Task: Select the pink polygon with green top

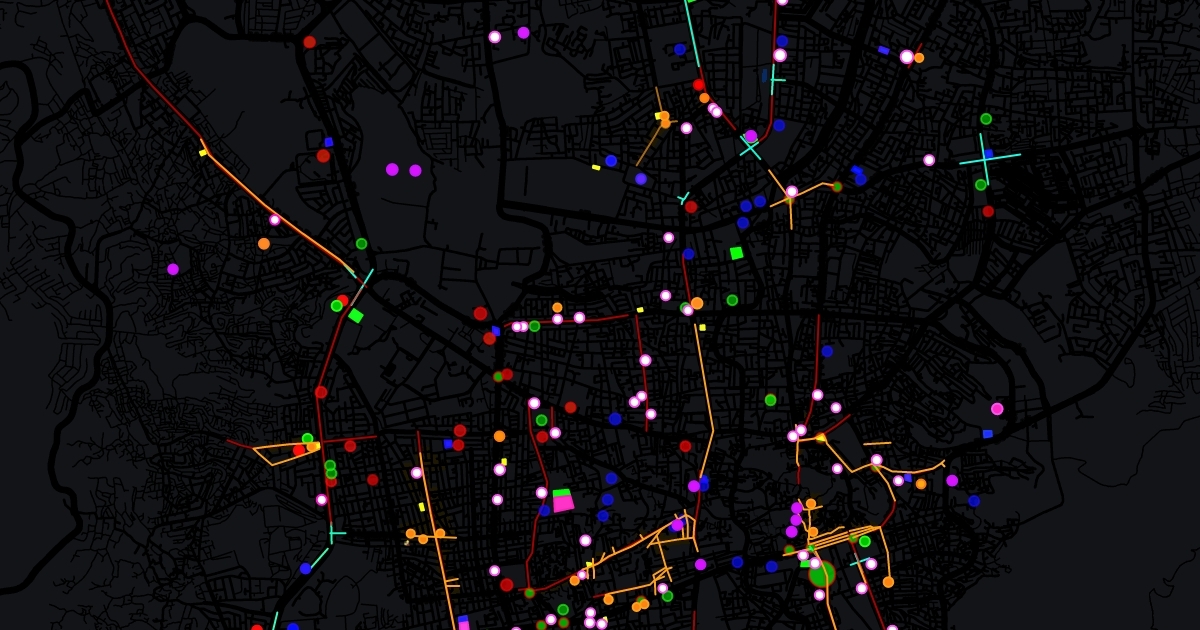Action: [x=563, y=500]
